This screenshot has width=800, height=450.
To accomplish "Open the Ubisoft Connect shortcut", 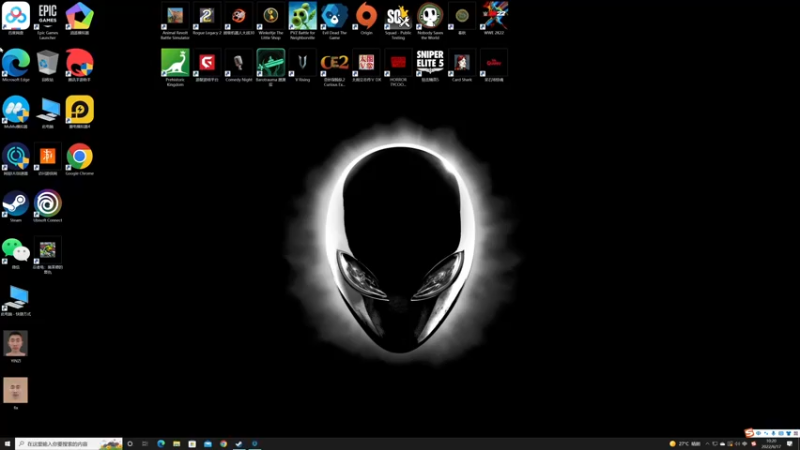I will [x=47, y=206].
